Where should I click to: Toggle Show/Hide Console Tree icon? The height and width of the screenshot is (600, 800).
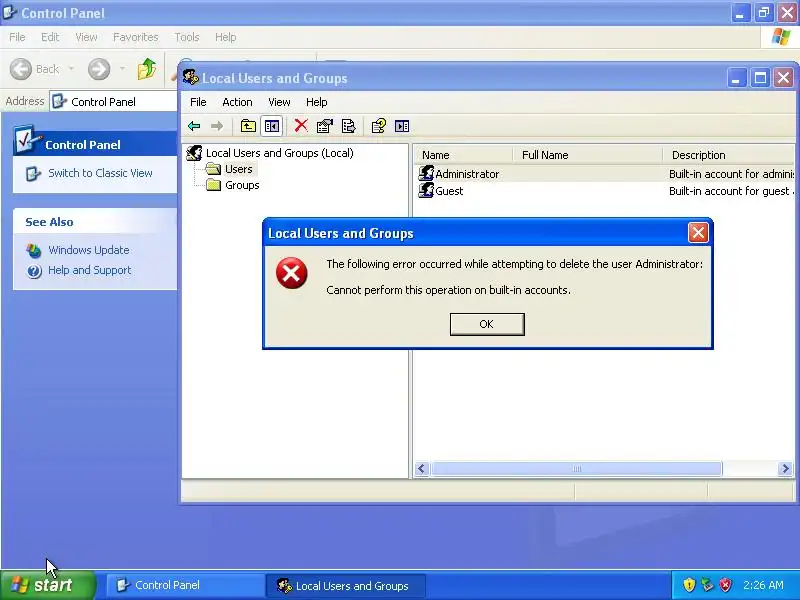pos(272,126)
